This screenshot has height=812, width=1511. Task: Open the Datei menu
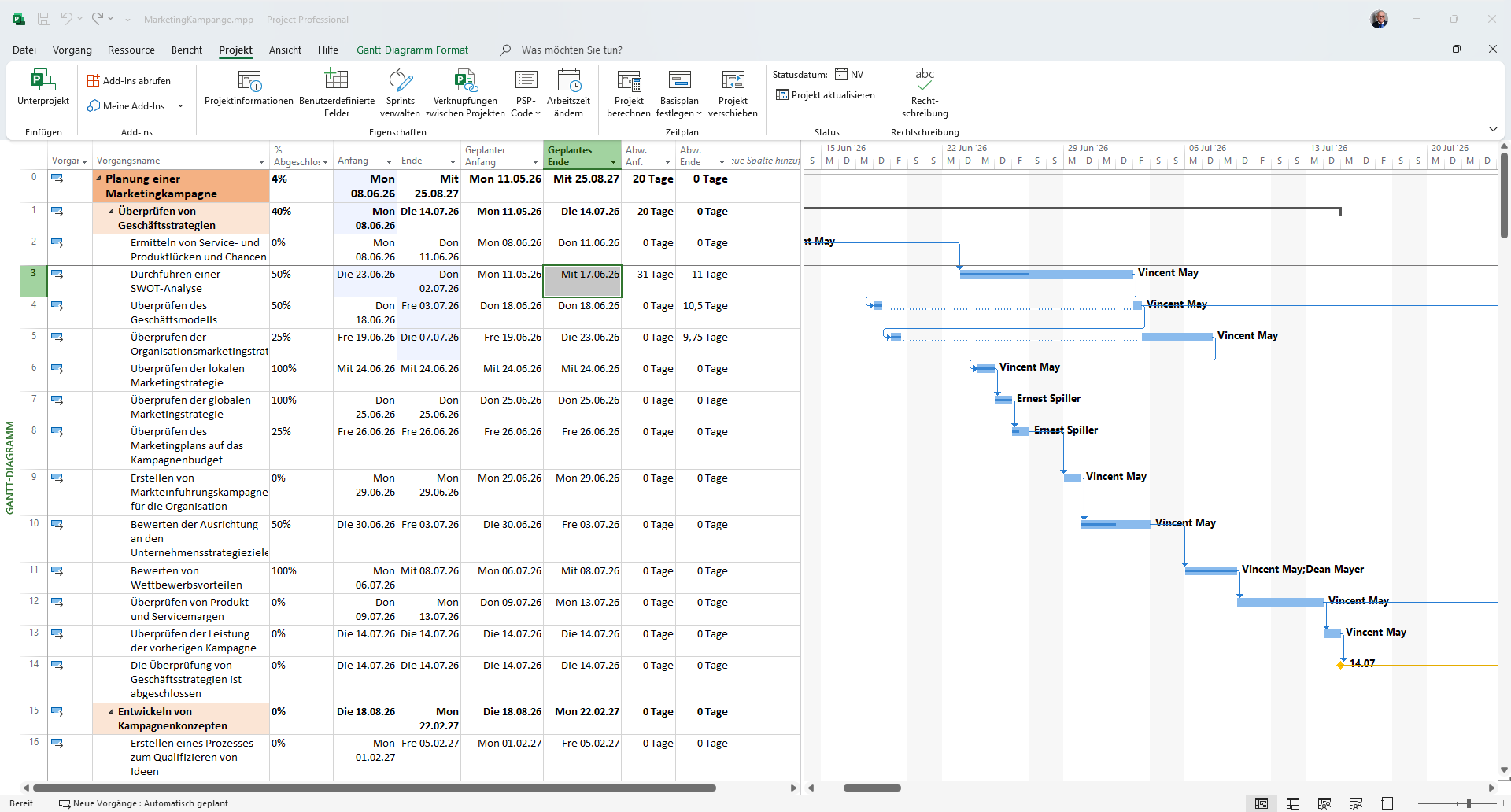tap(24, 50)
